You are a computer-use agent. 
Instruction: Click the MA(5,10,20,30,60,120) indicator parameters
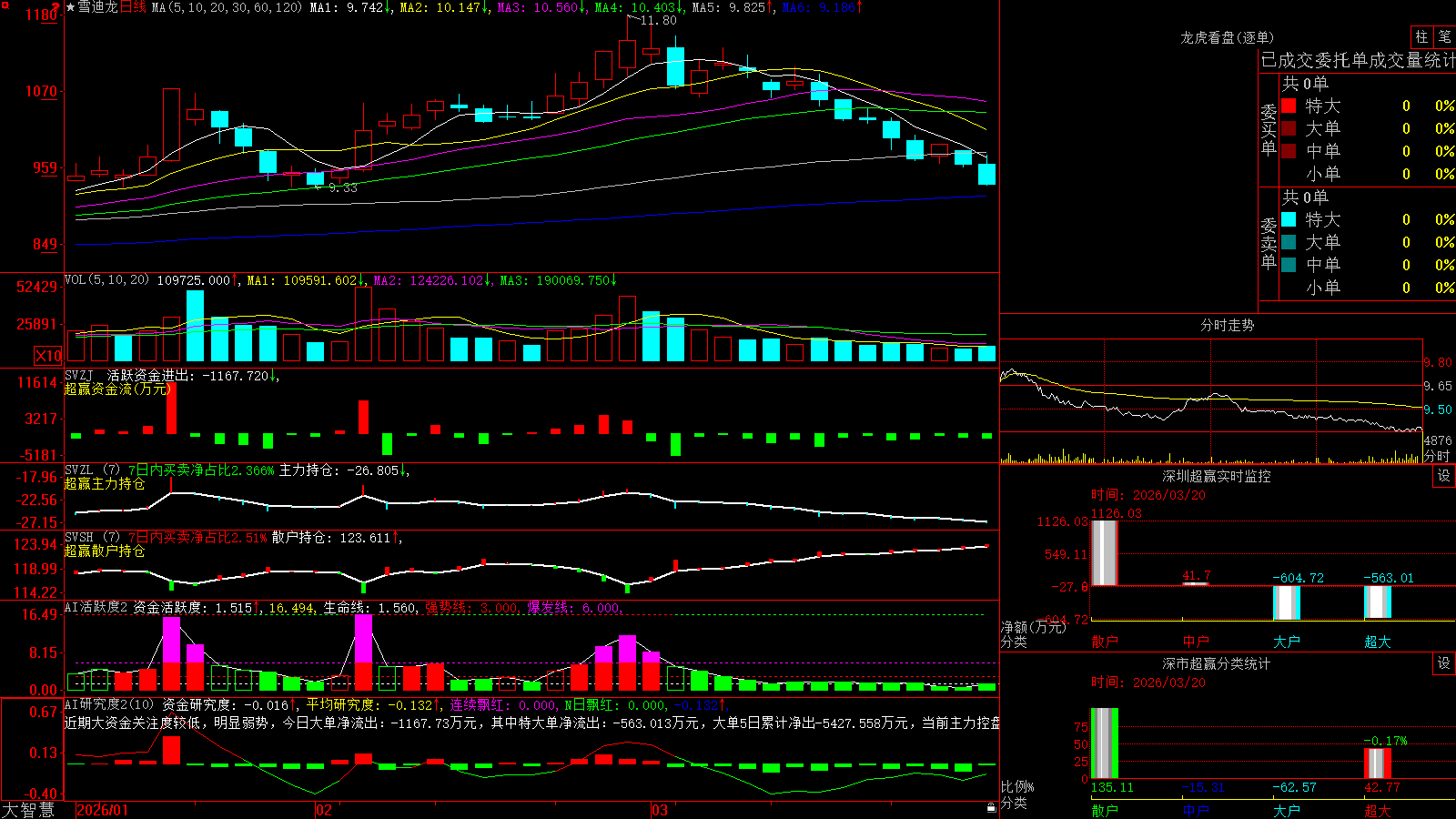tap(227, 7)
